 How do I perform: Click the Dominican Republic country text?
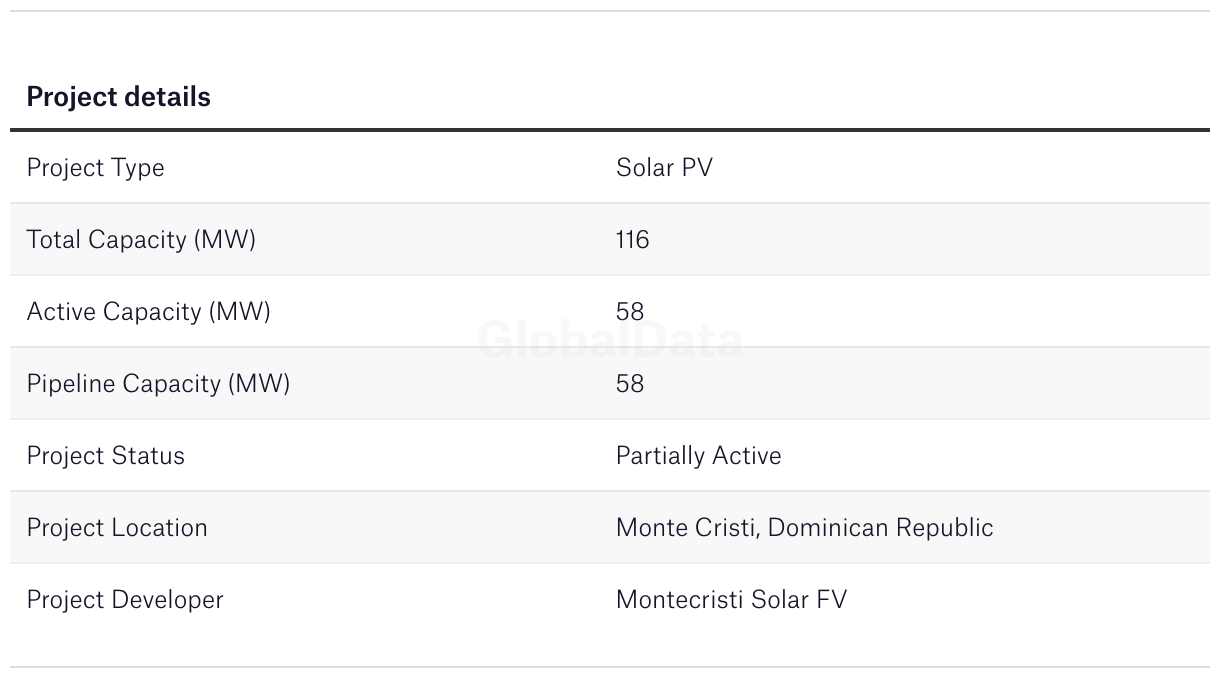click(880, 528)
